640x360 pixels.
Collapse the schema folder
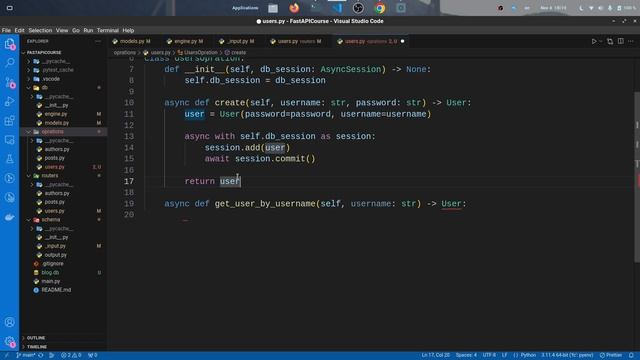pos(51,220)
